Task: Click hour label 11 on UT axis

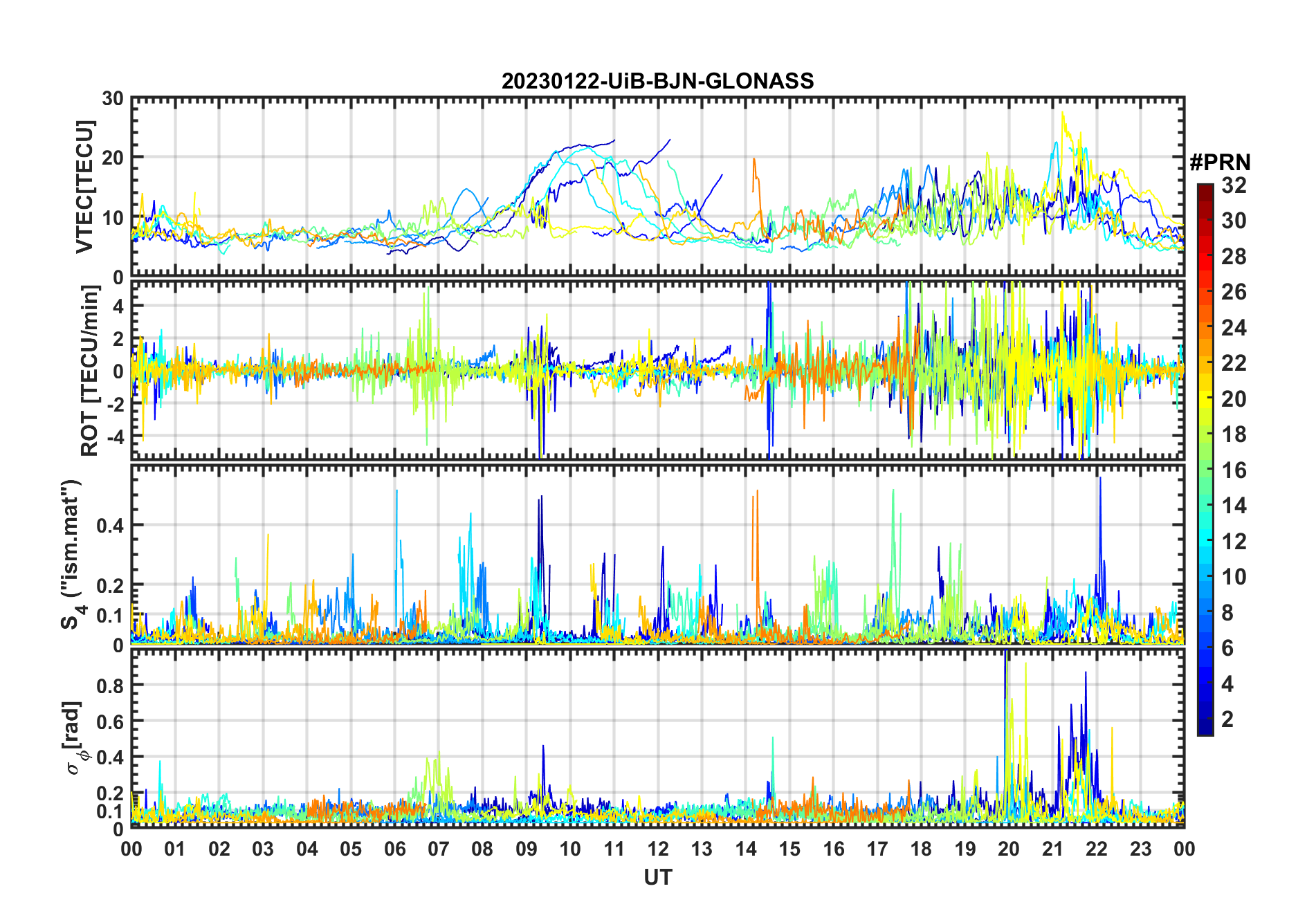Action: 614,849
